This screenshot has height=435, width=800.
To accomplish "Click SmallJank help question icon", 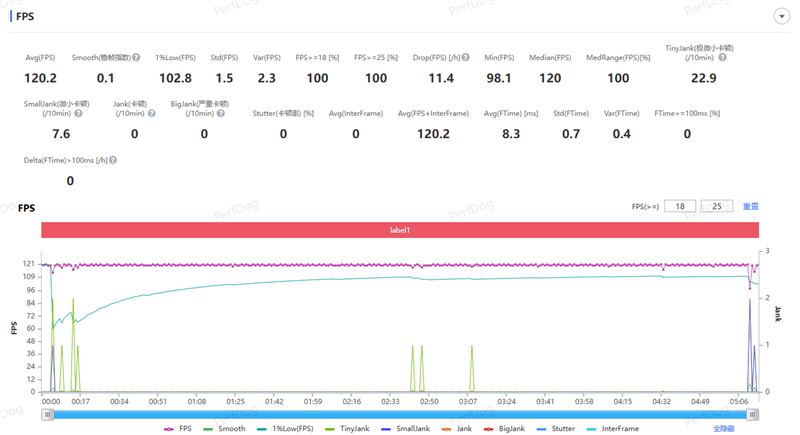I will point(78,113).
